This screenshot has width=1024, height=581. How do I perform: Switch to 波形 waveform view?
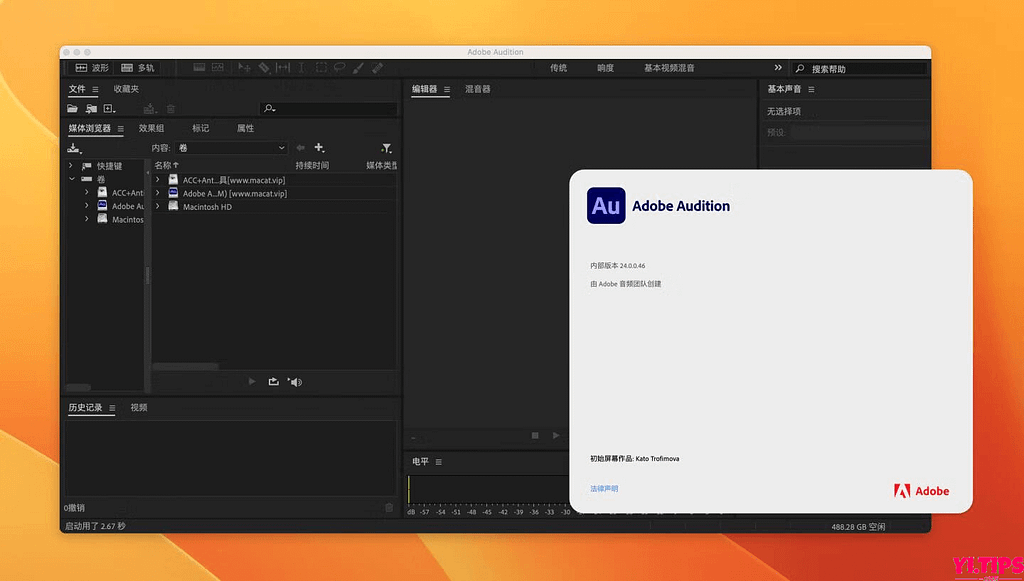pos(91,68)
